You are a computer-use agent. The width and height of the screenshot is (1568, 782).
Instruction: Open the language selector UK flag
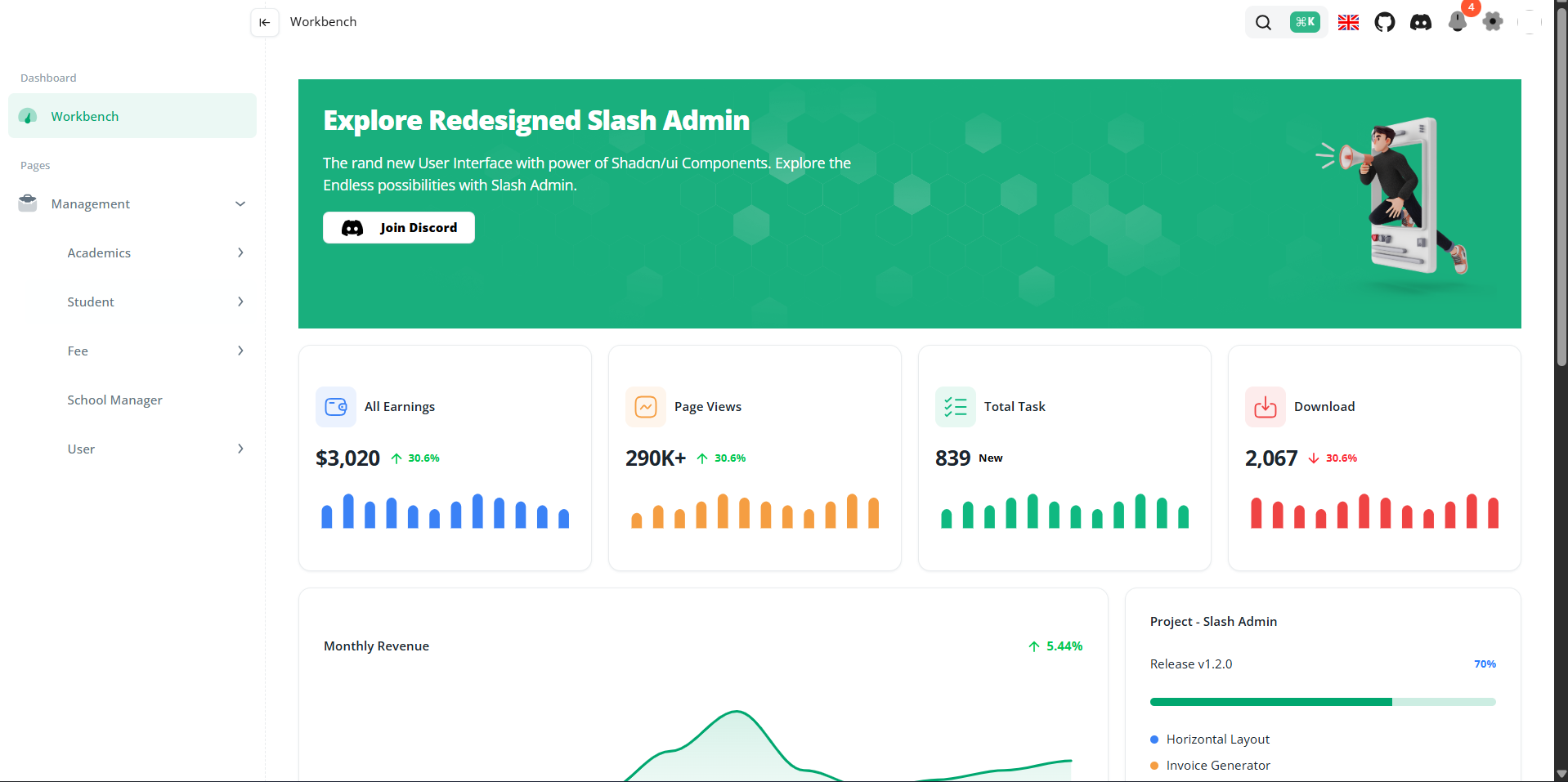click(1348, 23)
